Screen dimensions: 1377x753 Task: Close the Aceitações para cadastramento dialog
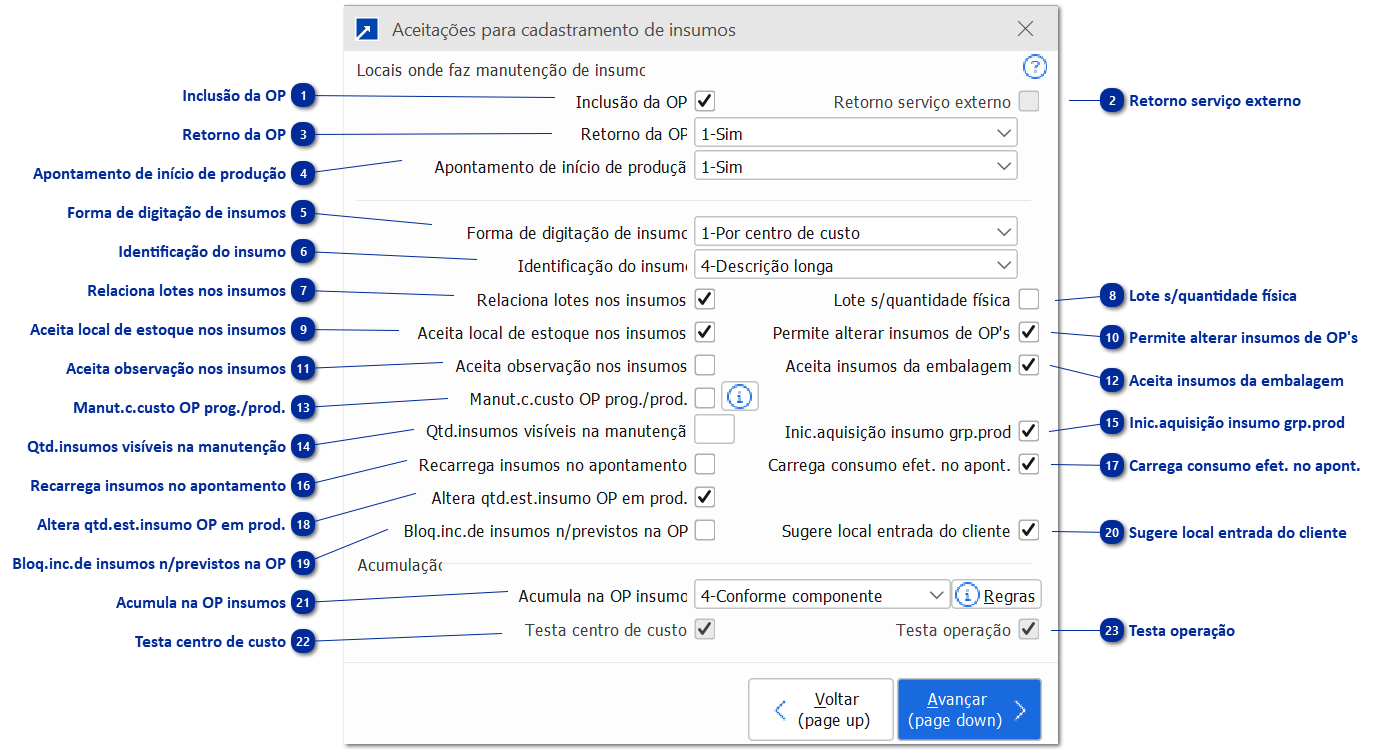click(x=1025, y=29)
